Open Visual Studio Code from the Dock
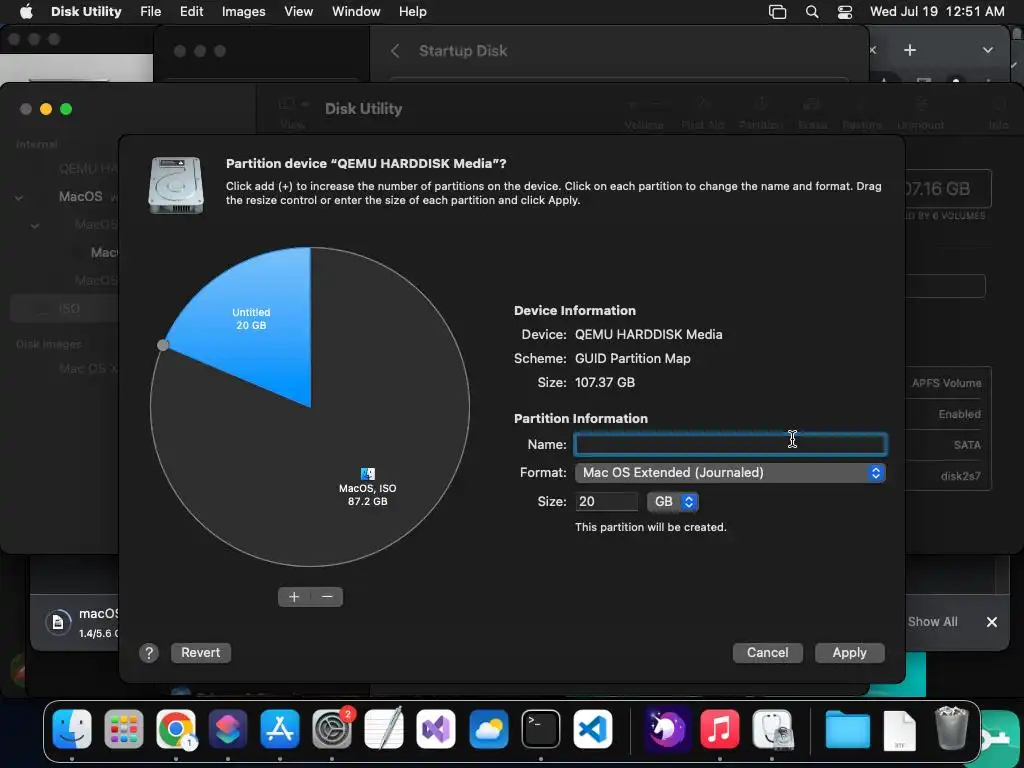This screenshot has height=768, width=1024. (x=593, y=729)
